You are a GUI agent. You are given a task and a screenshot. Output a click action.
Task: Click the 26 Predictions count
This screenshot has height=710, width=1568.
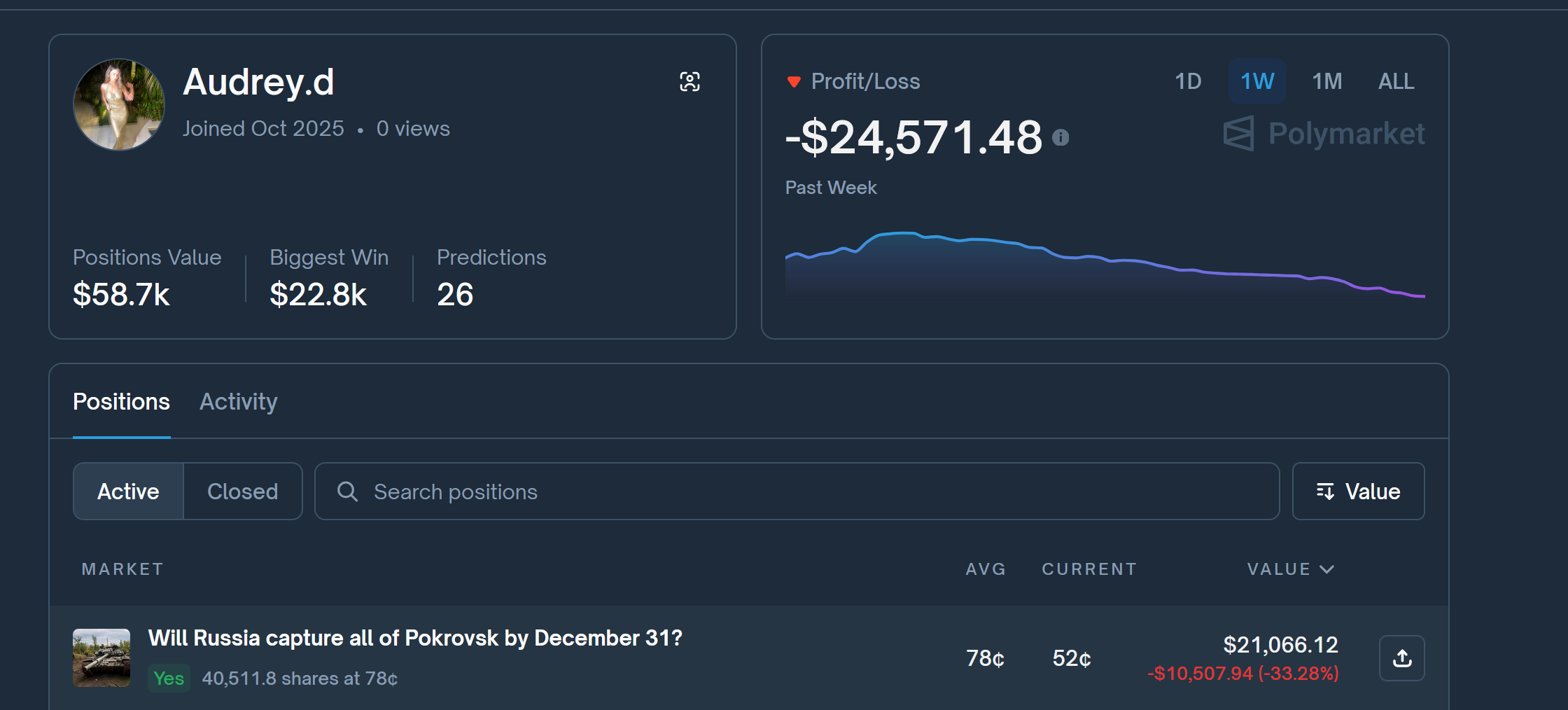pyautogui.click(x=455, y=295)
